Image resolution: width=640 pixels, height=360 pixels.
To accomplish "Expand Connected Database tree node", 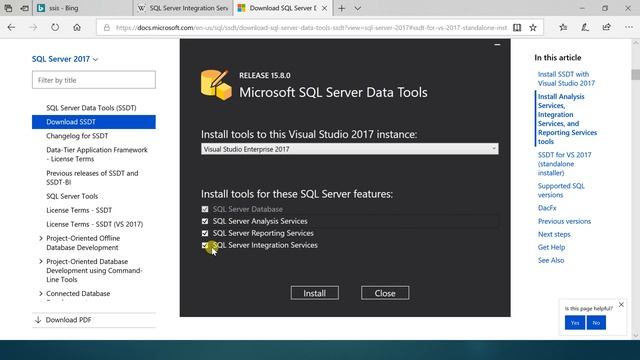I will 41,293.
